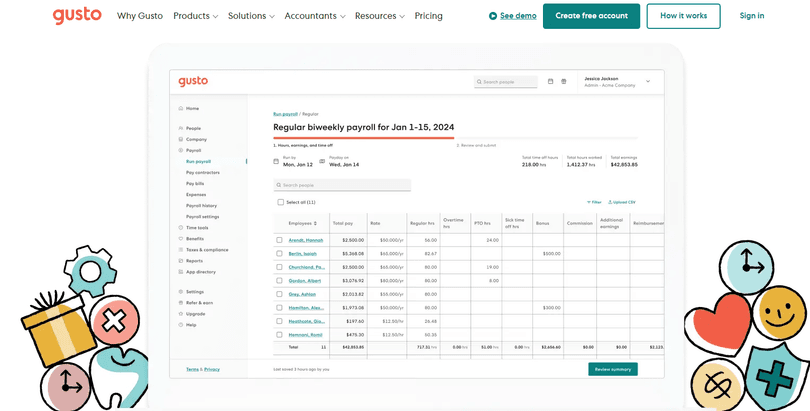Click the Gusto logo in the top navigation

[x=77, y=16]
